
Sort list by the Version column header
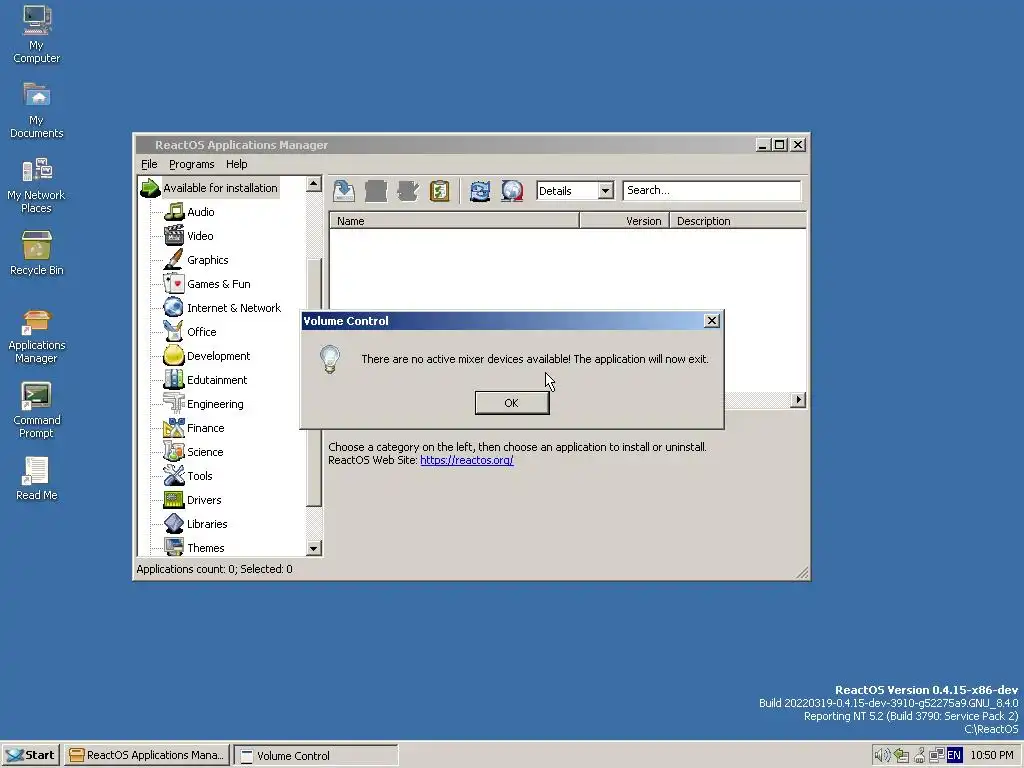624,221
